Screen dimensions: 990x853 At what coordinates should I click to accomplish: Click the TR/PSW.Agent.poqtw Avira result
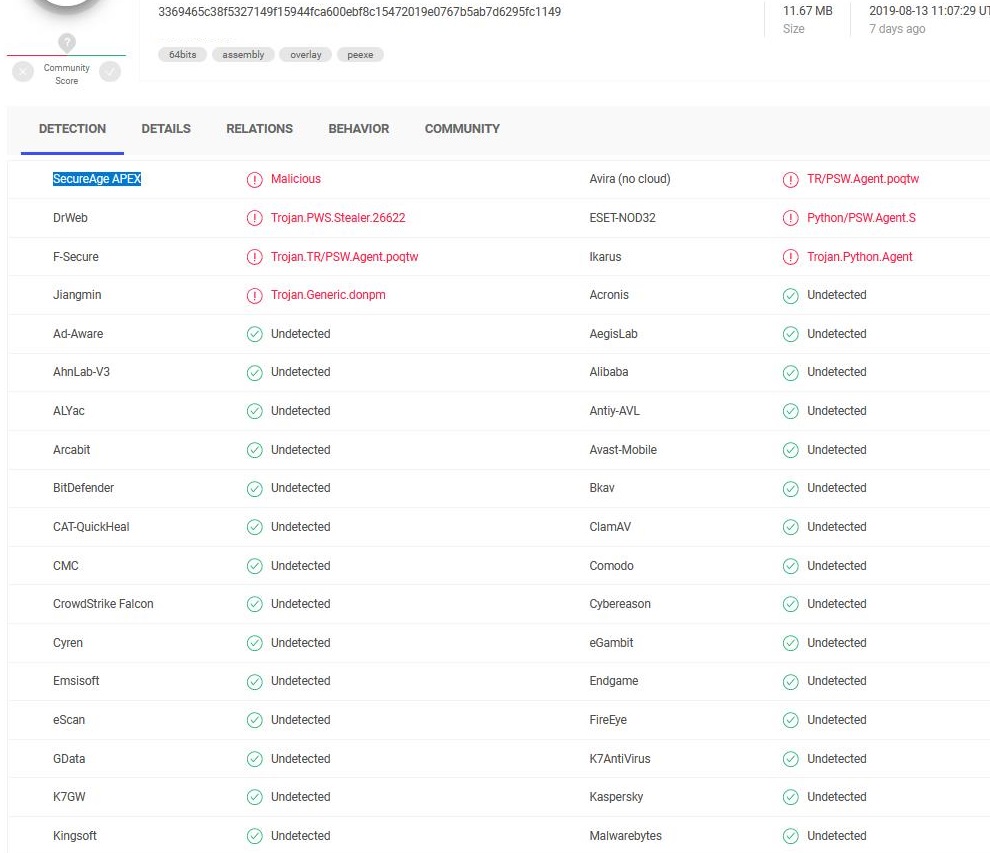[862, 179]
